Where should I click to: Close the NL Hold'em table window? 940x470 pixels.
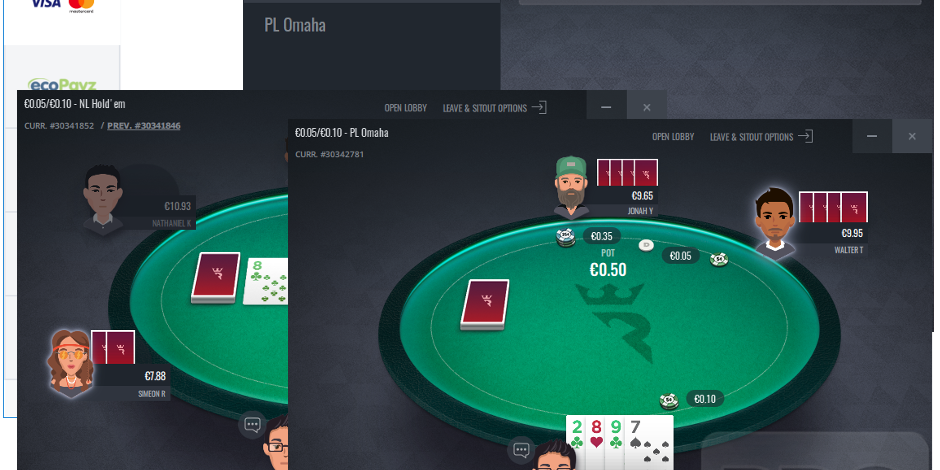coord(646,108)
